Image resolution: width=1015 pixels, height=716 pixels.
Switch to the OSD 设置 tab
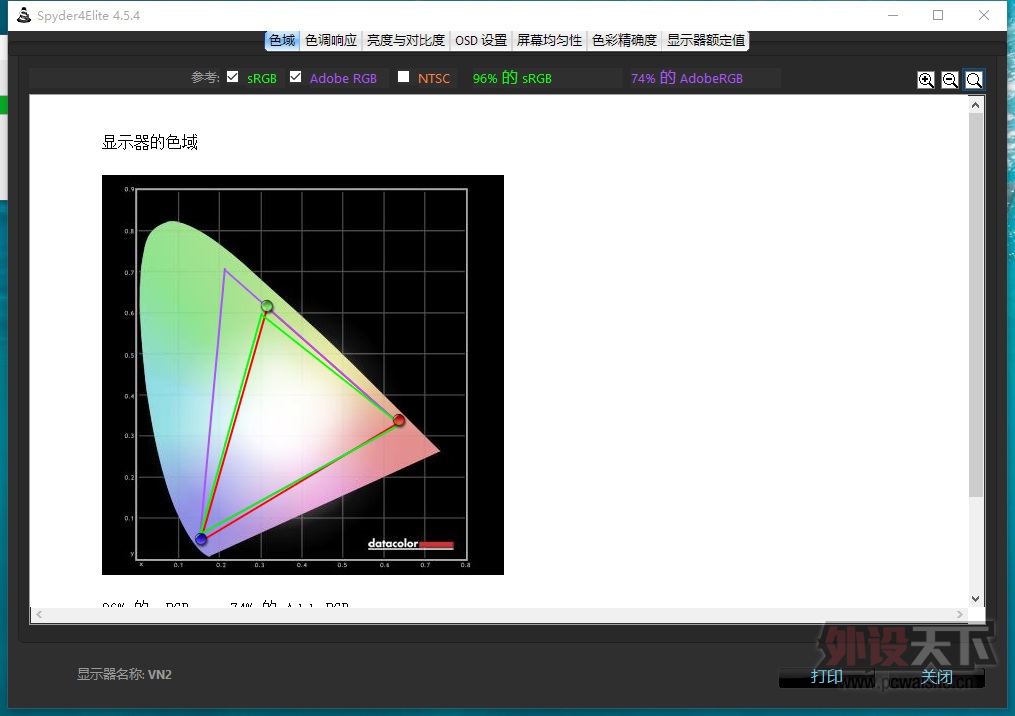(x=481, y=40)
